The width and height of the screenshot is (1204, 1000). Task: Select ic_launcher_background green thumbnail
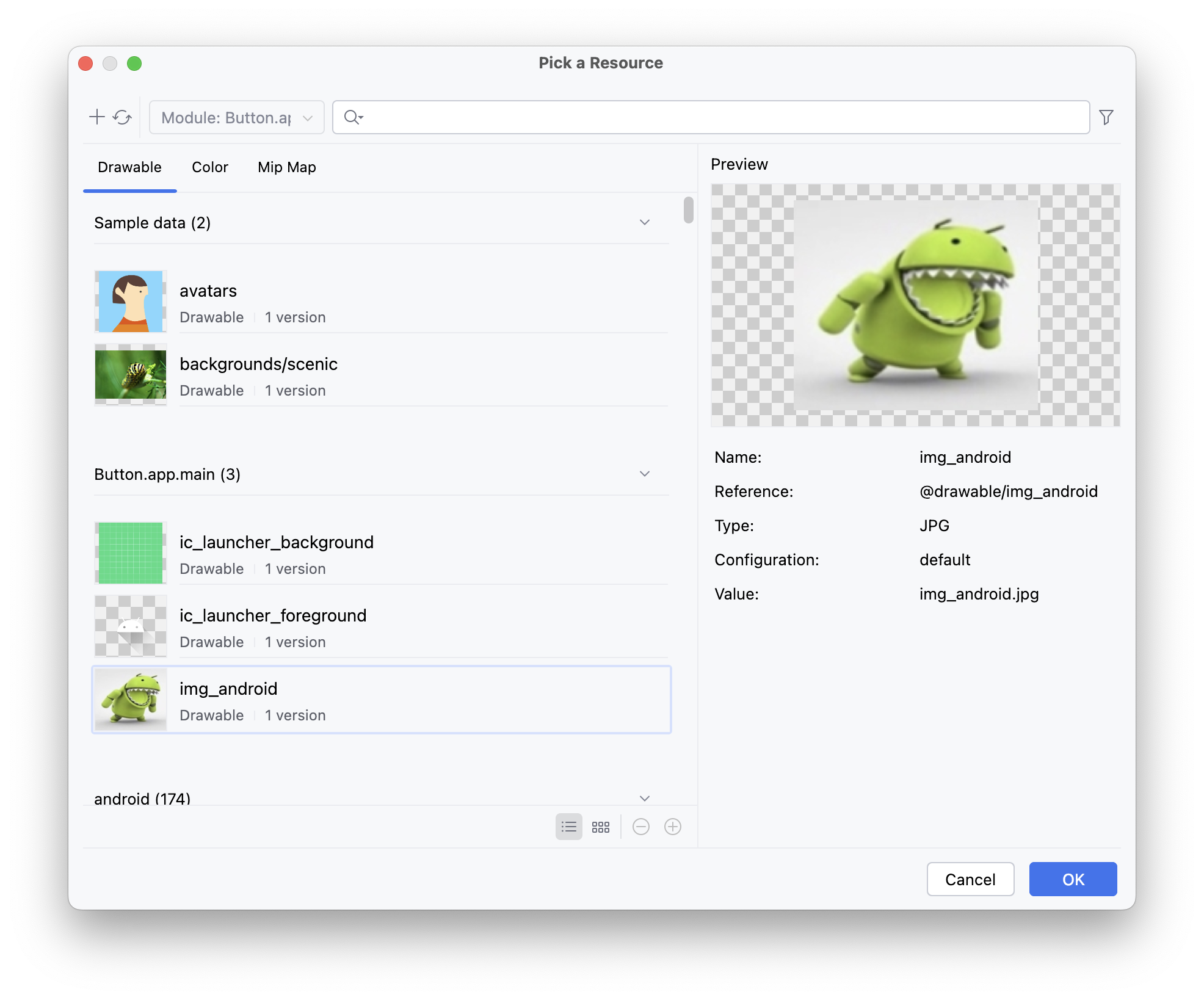coord(131,553)
